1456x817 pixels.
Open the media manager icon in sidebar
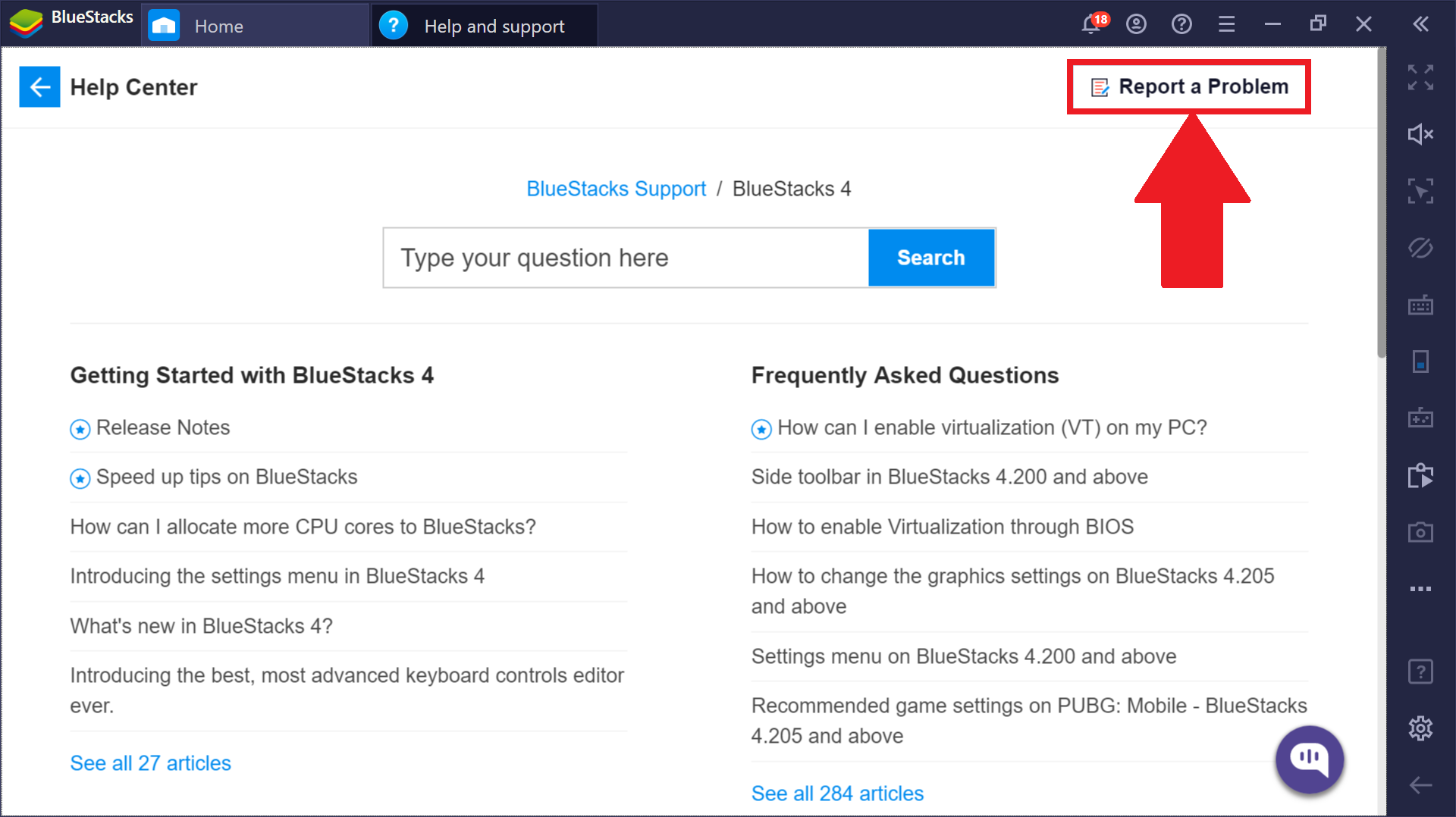tap(1420, 475)
